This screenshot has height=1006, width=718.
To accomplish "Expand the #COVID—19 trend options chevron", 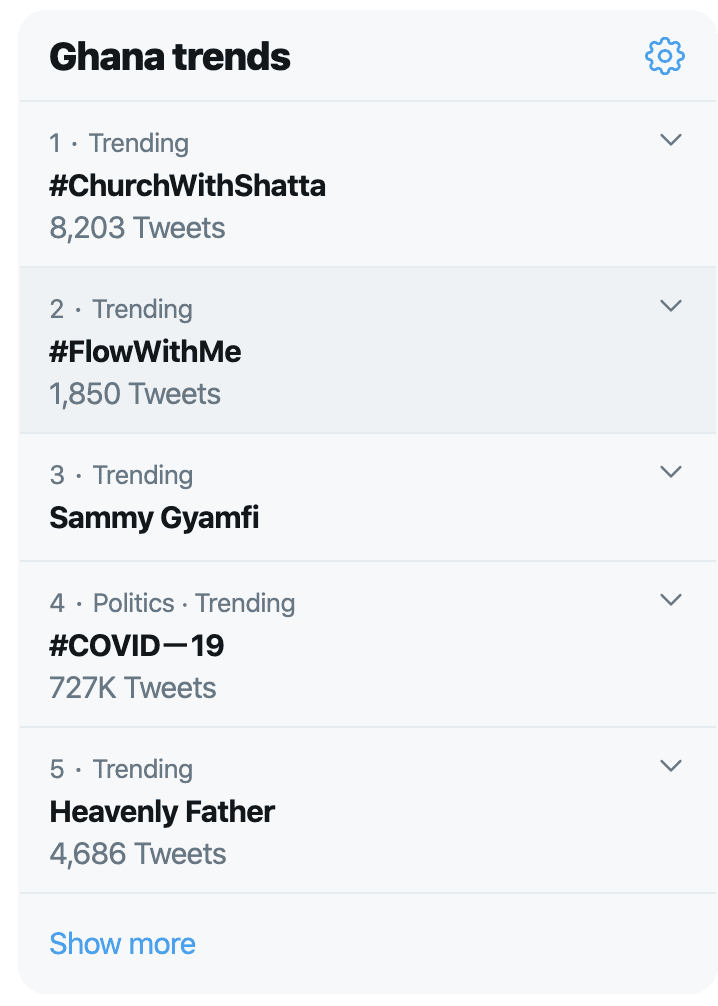I will pyautogui.click(x=671, y=599).
